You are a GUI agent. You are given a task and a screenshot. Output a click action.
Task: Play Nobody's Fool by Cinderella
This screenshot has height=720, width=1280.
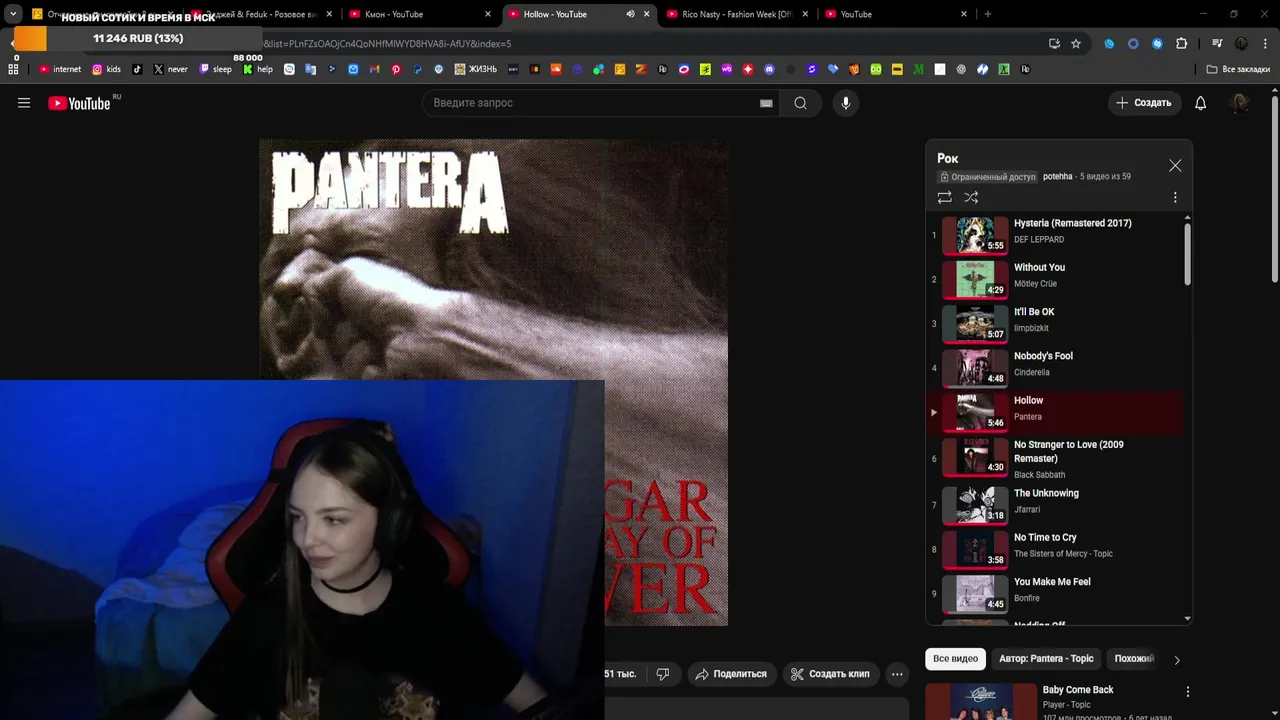(1055, 367)
